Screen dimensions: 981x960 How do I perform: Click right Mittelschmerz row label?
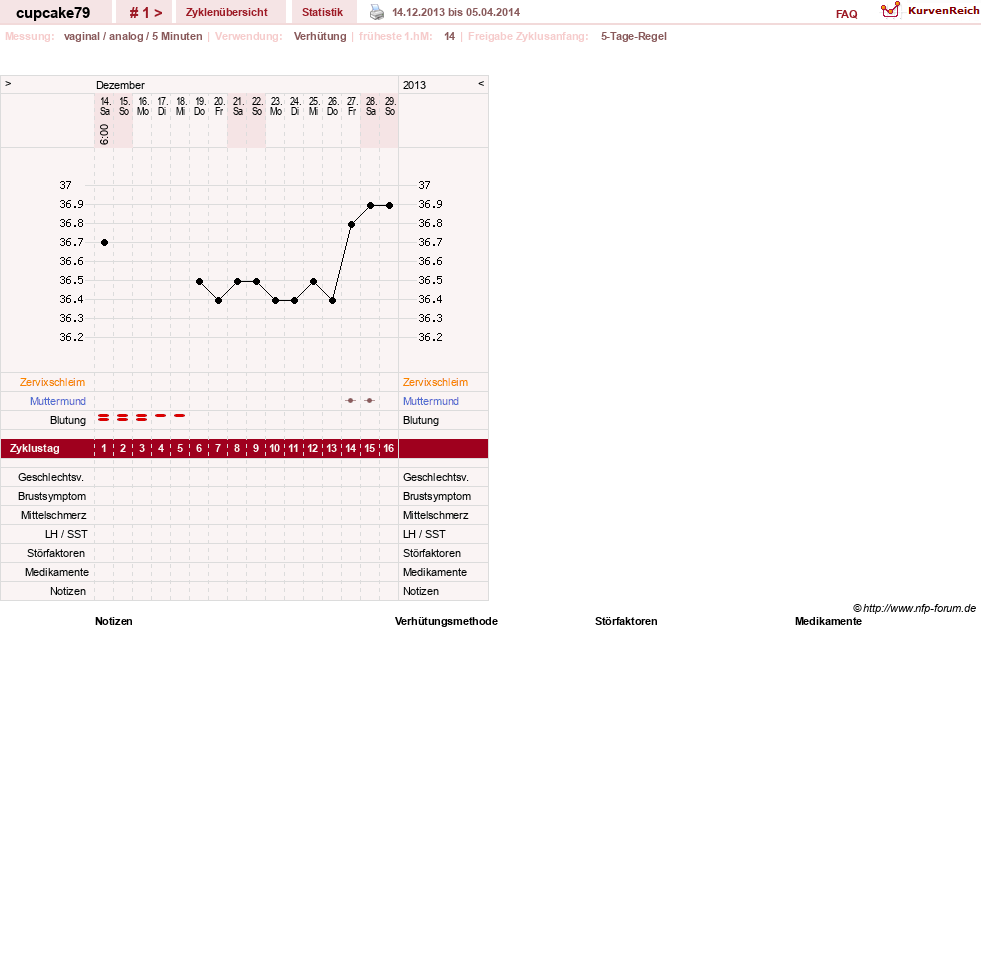pyautogui.click(x=435, y=516)
